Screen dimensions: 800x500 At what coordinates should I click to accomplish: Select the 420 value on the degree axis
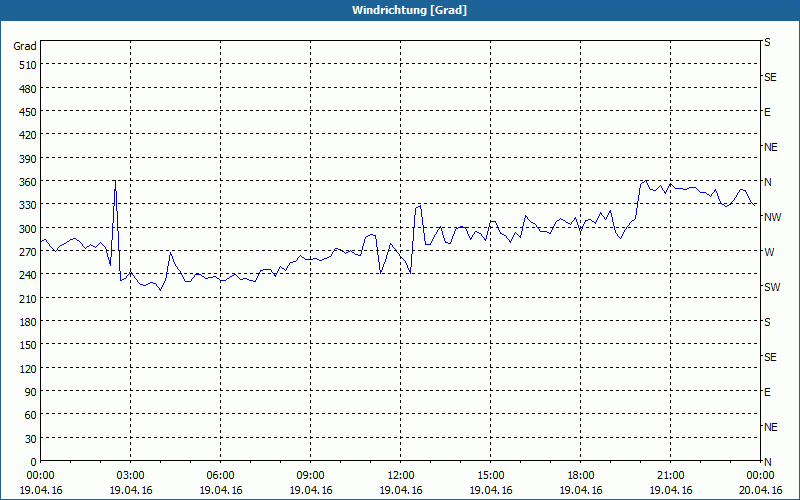point(28,135)
